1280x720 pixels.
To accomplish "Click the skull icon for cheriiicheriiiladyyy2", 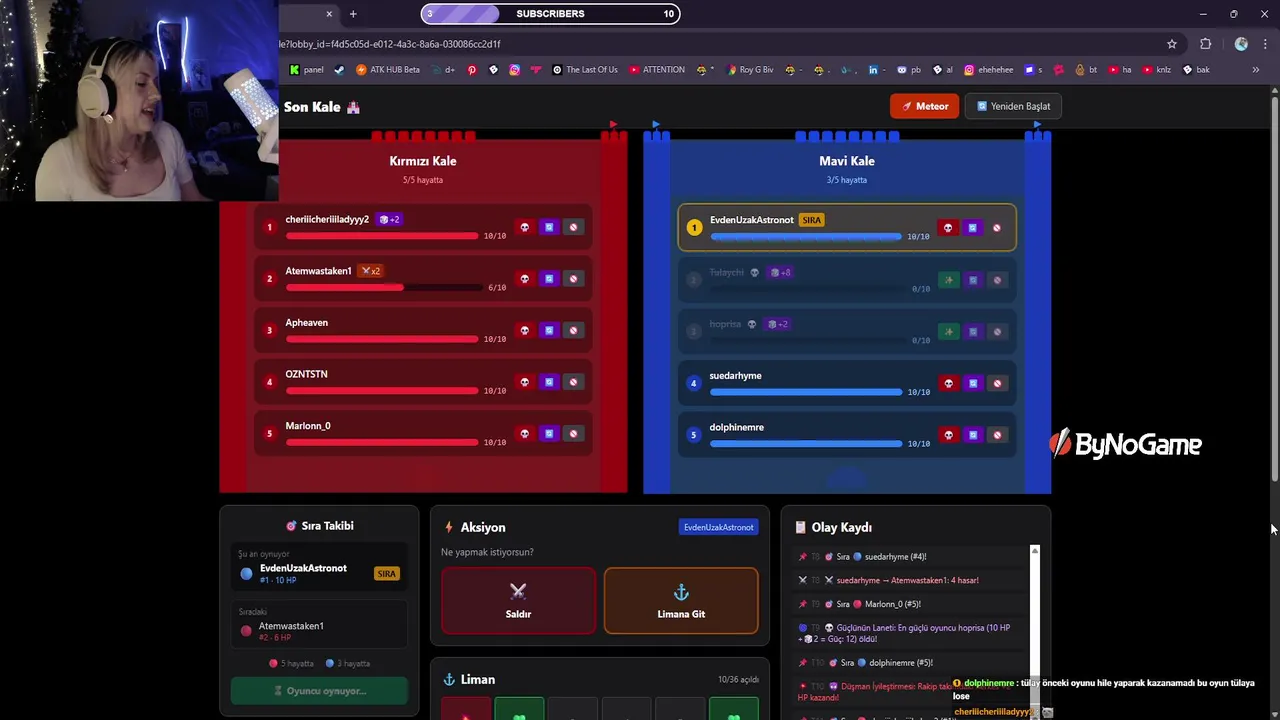I will point(524,227).
